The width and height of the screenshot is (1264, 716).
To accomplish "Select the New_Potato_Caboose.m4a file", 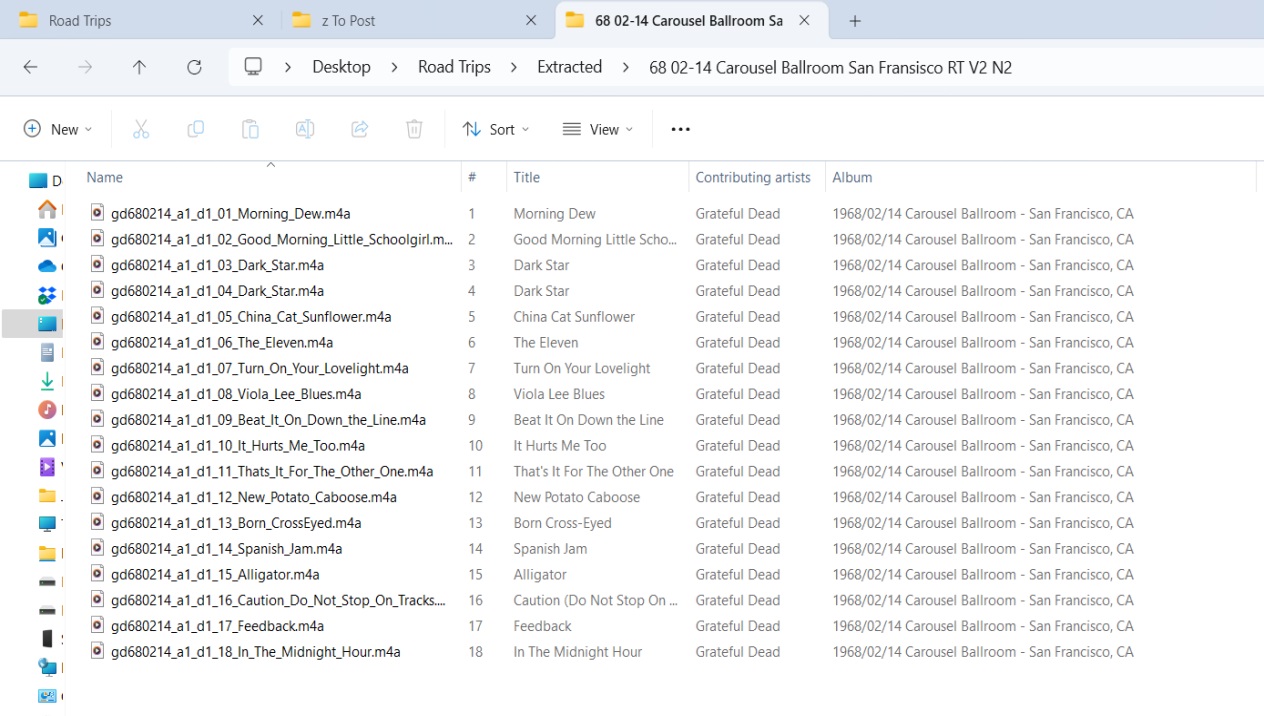I will 254,497.
